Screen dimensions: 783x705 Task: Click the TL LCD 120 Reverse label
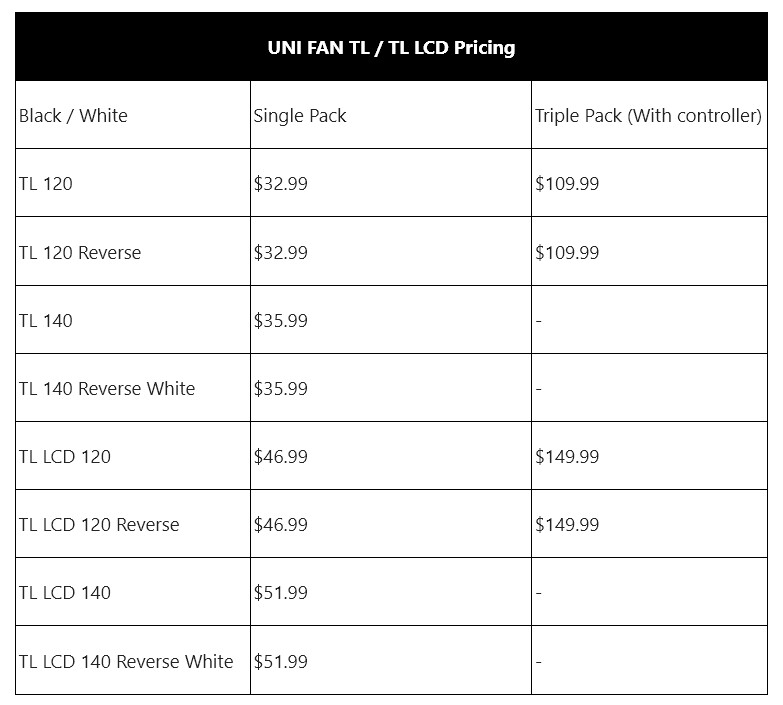[x=99, y=524]
